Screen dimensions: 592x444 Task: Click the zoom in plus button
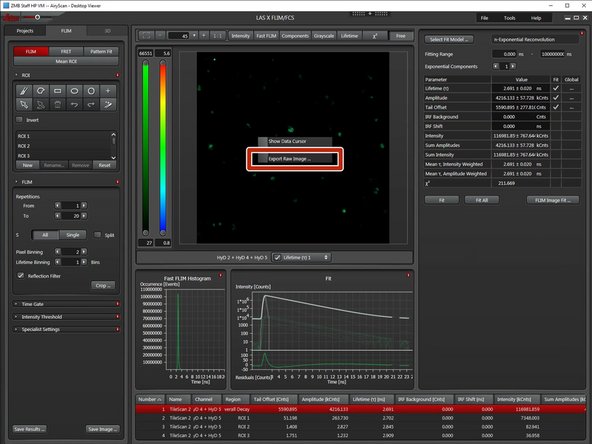coord(204,35)
